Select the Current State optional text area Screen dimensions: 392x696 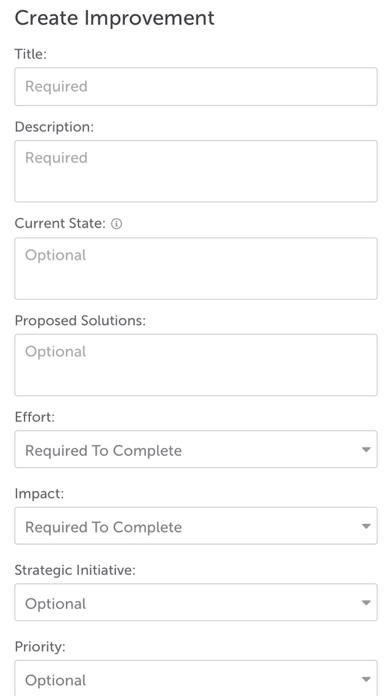[x=196, y=269]
